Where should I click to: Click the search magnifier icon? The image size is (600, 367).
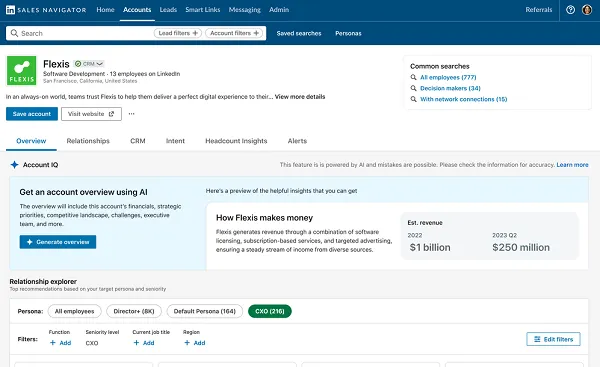click(x=14, y=33)
